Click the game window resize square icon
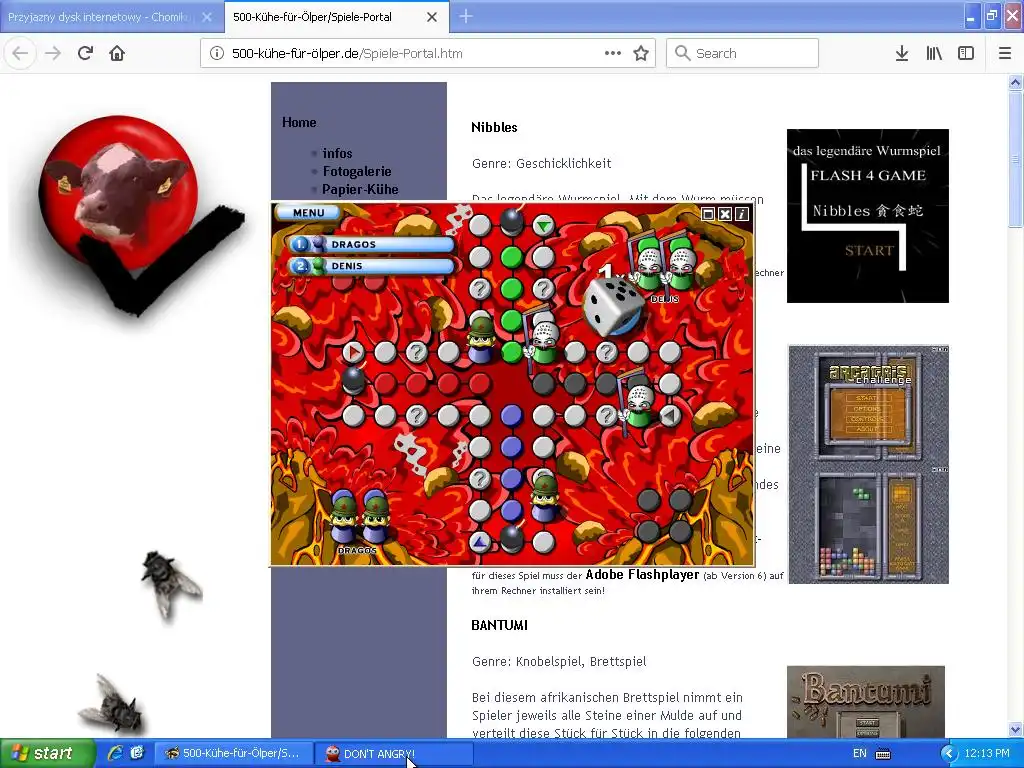The height and width of the screenshot is (768, 1024). pos(708,214)
